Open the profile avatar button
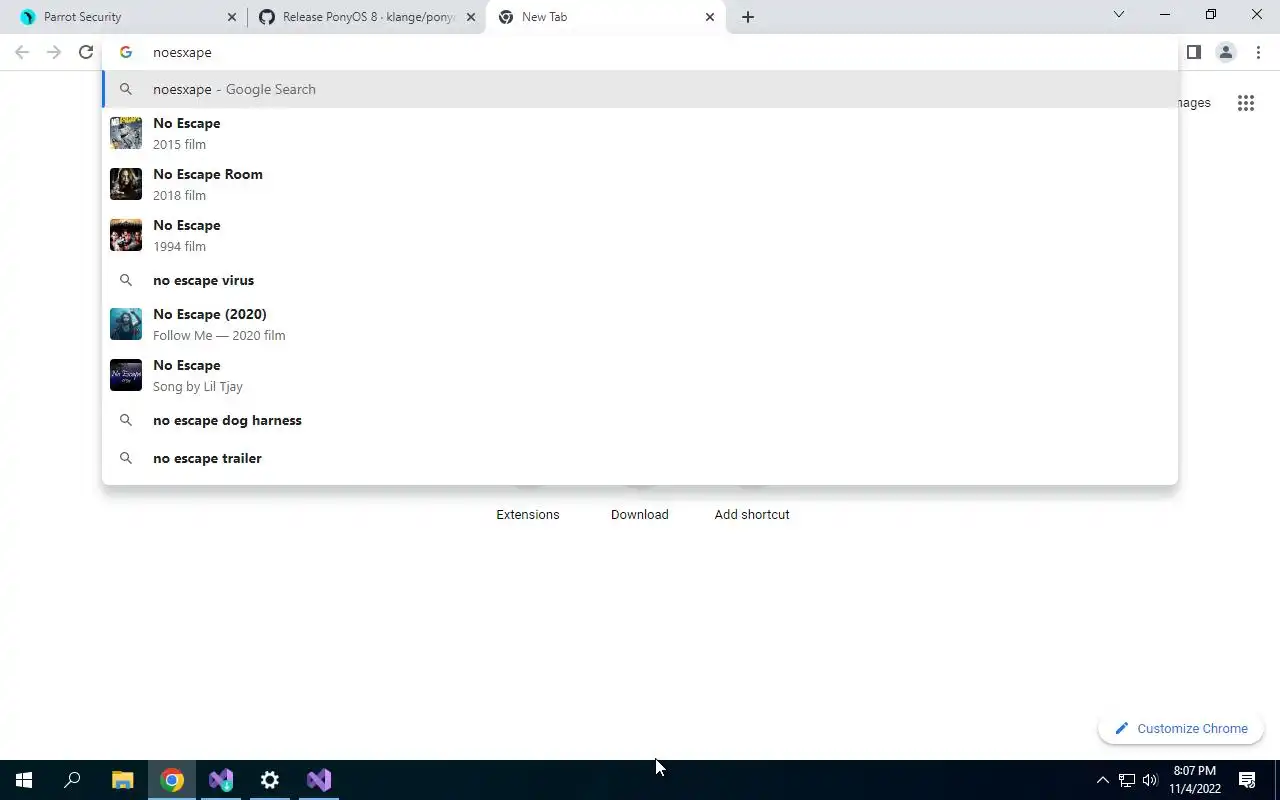1280x800 pixels. point(1226,52)
